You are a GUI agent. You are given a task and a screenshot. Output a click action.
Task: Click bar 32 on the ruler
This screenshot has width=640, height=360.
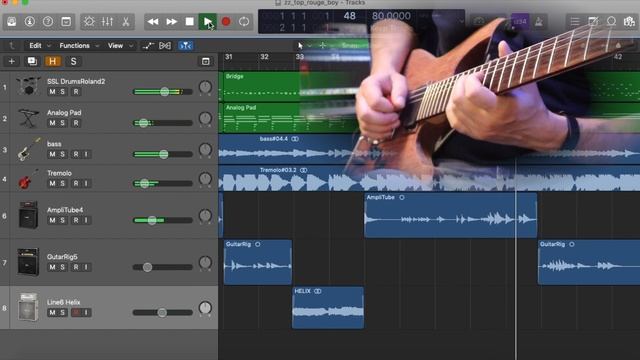264,57
